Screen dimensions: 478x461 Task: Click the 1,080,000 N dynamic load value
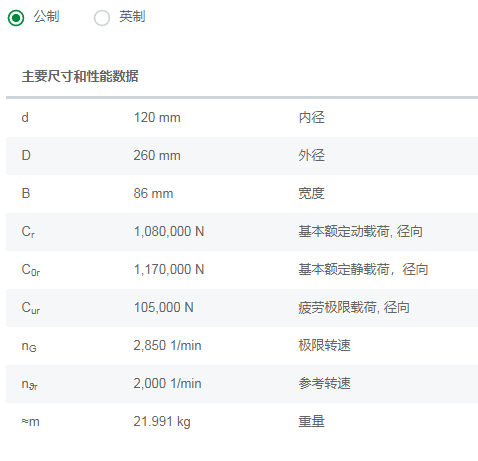(x=169, y=231)
